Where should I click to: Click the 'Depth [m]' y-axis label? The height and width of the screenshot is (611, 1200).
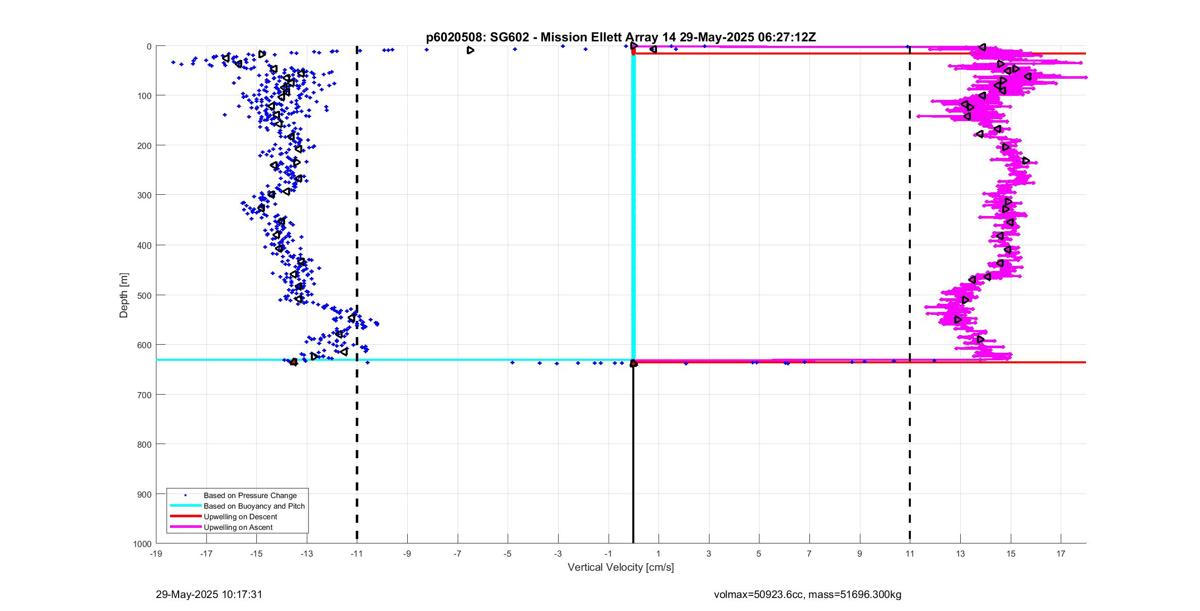click(x=124, y=295)
